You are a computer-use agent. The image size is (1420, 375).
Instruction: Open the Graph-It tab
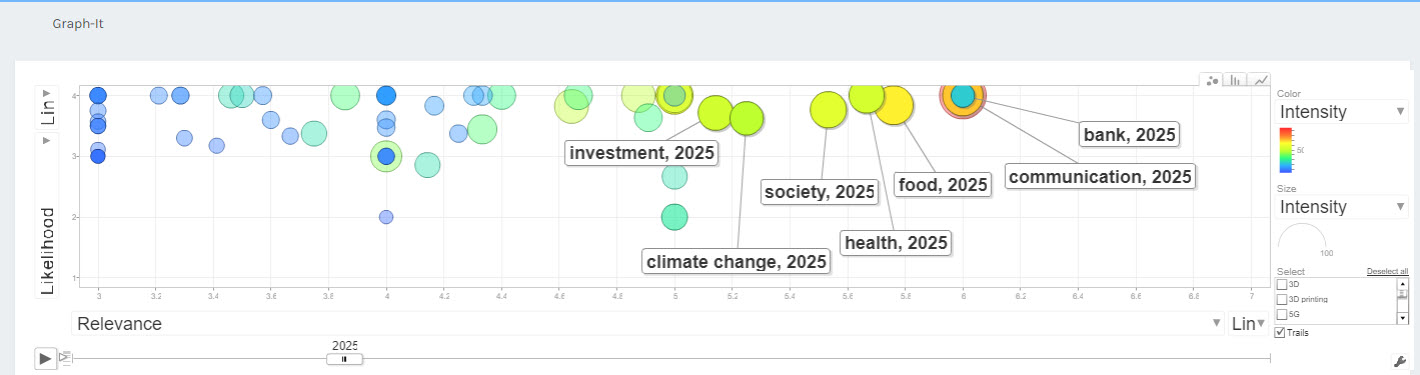78,23
